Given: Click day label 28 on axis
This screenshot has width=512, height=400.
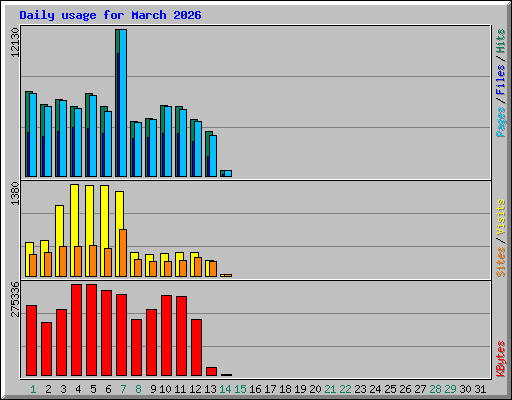Looking at the screenshot, I should 435,389.
